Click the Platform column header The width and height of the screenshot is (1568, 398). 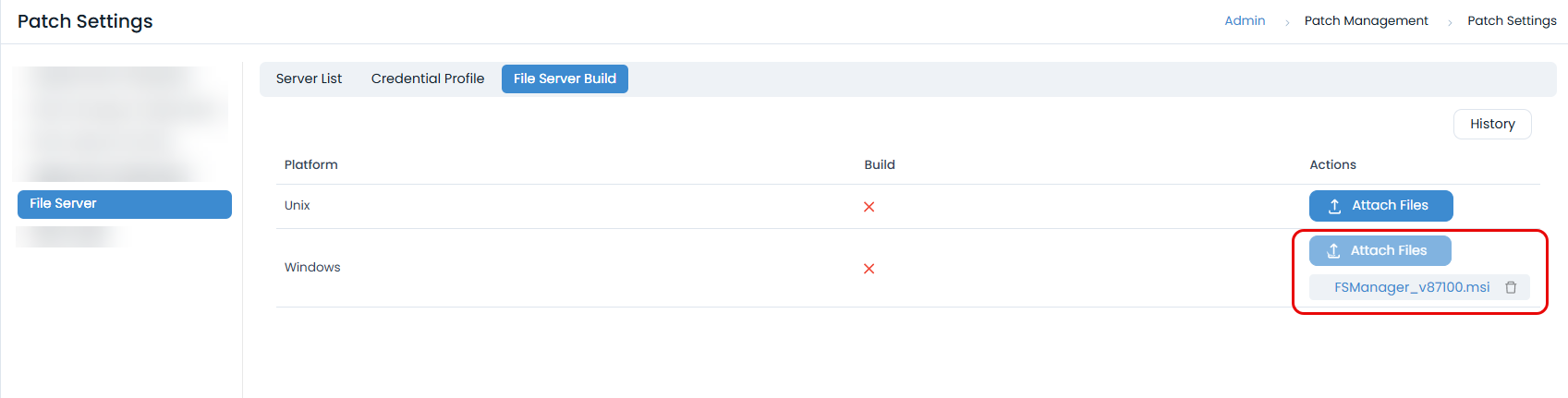click(311, 164)
